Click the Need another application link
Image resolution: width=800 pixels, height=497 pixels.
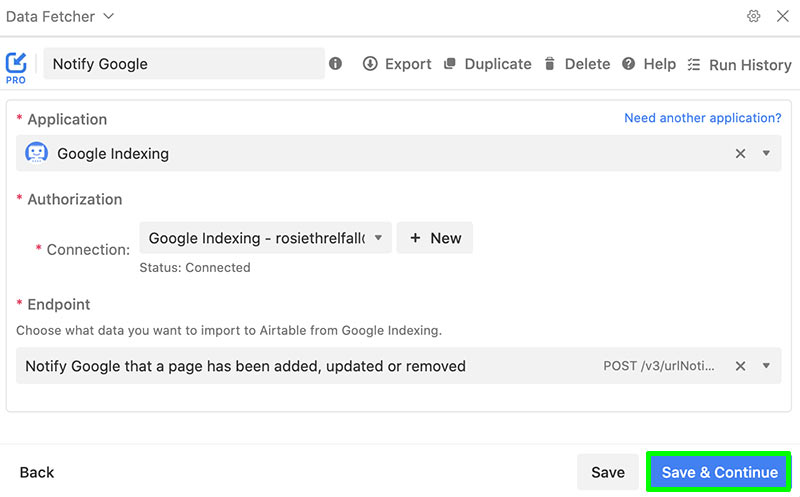(703, 118)
